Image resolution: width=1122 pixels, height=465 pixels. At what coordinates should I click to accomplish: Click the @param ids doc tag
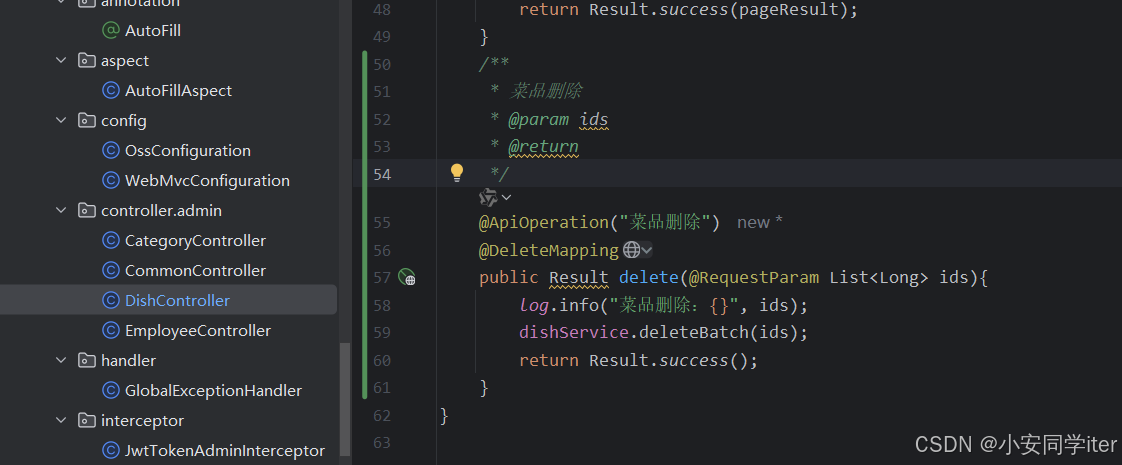558,119
